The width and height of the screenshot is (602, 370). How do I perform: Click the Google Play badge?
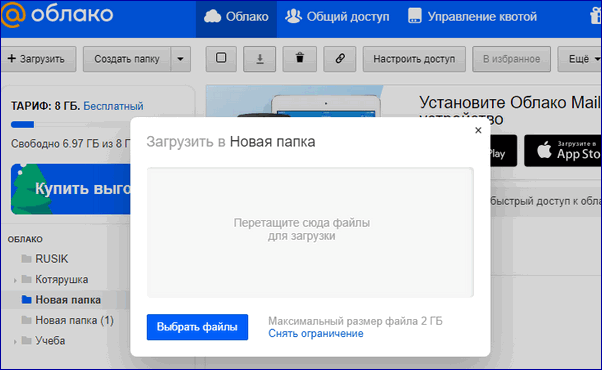point(503,150)
